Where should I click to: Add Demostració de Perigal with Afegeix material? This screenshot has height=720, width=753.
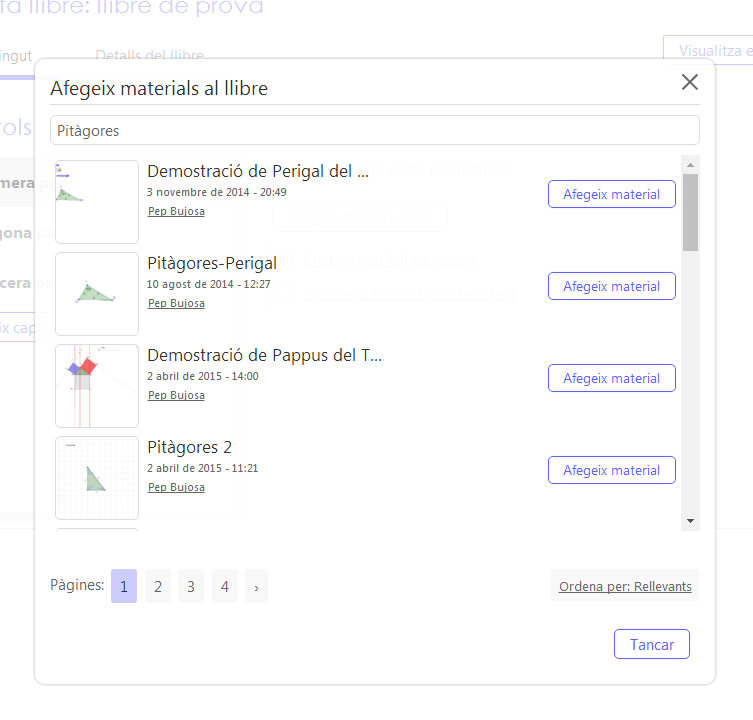coord(611,194)
